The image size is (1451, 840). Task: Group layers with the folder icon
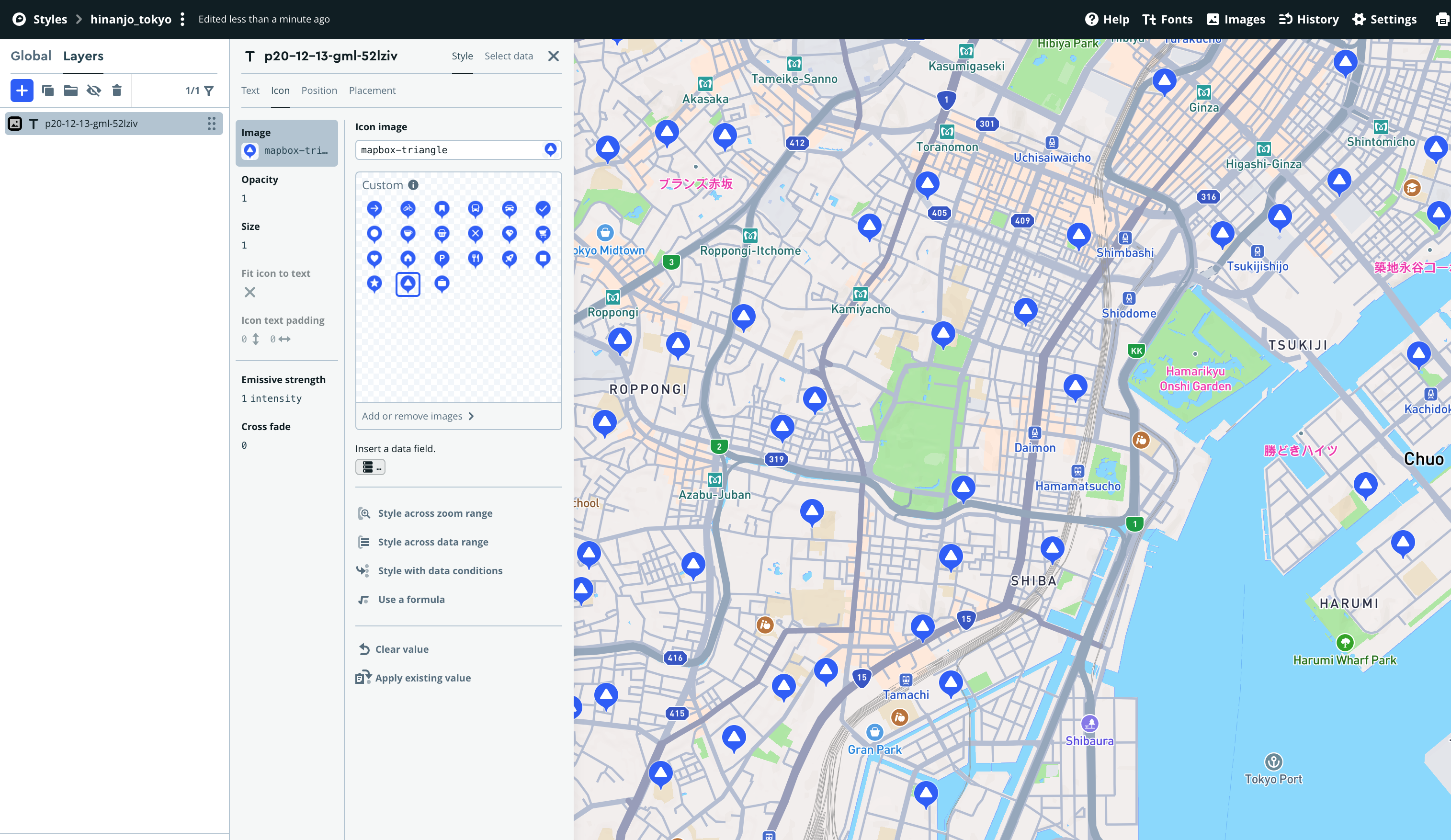pyautogui.click(x=70, y=91)
